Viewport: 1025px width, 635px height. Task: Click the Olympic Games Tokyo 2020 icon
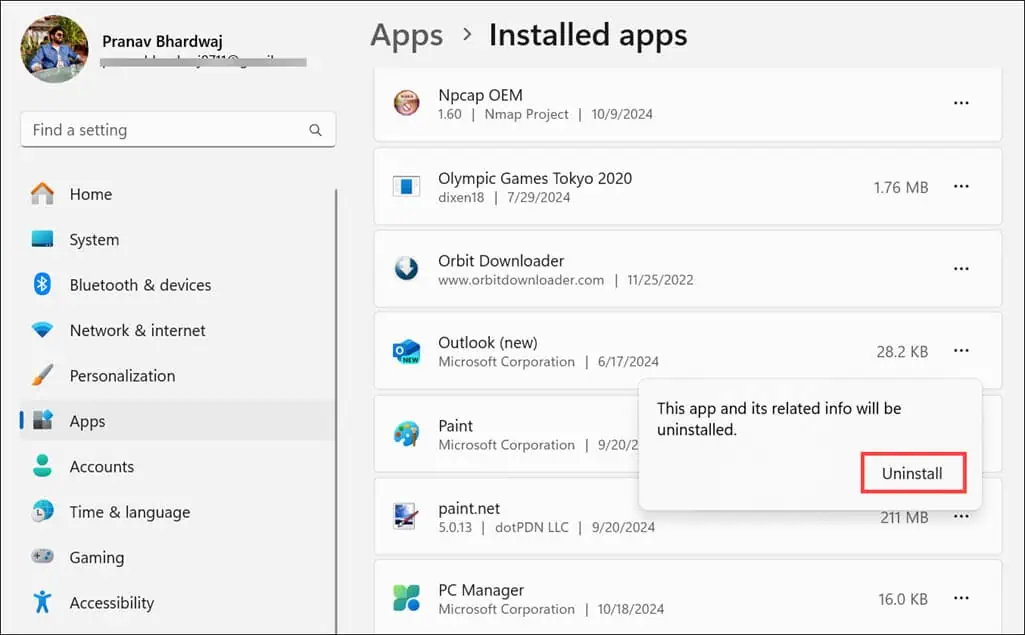coord(406,186)
